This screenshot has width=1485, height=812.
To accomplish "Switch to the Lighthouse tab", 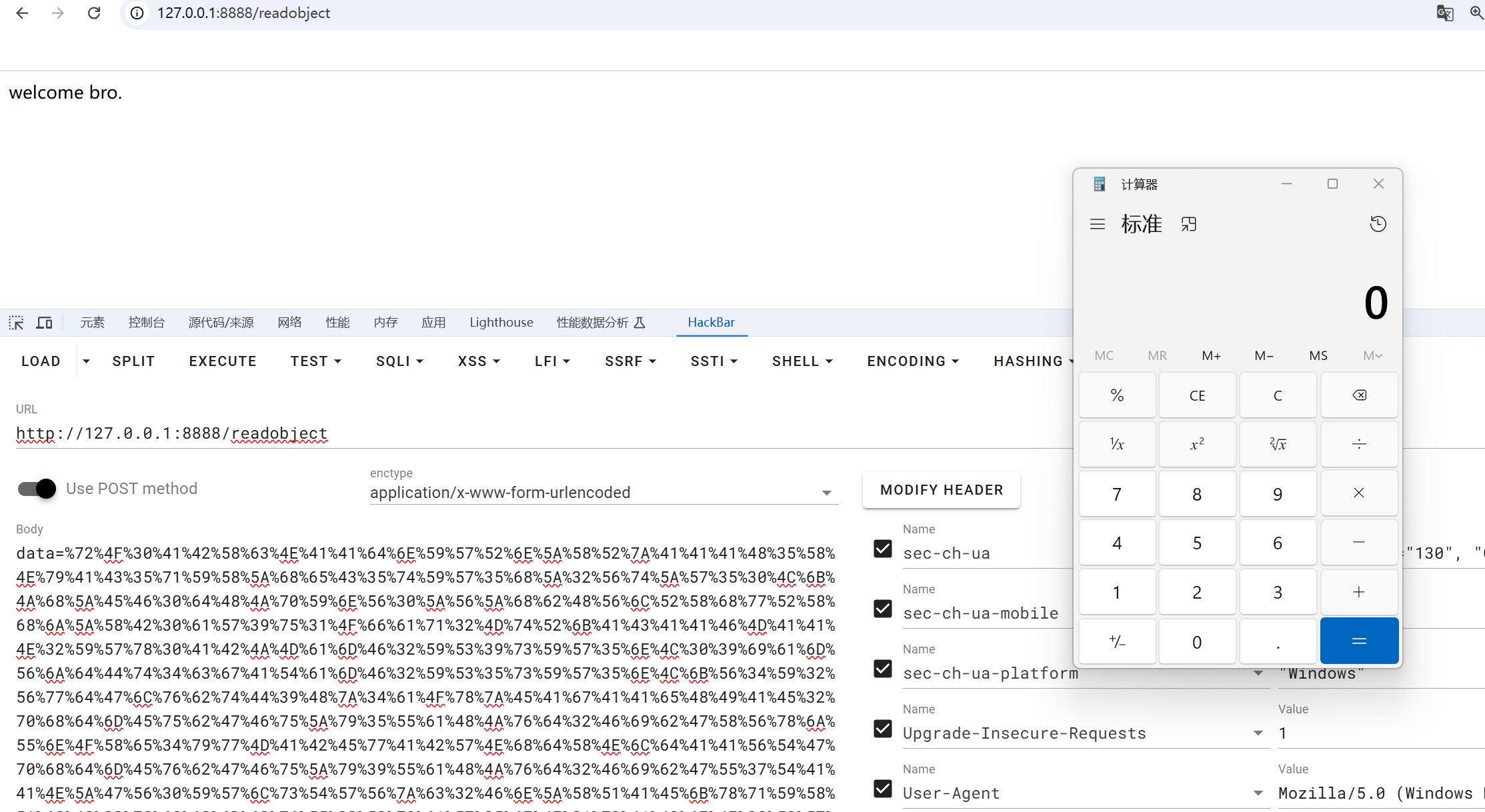I will [x=501, y=323].
